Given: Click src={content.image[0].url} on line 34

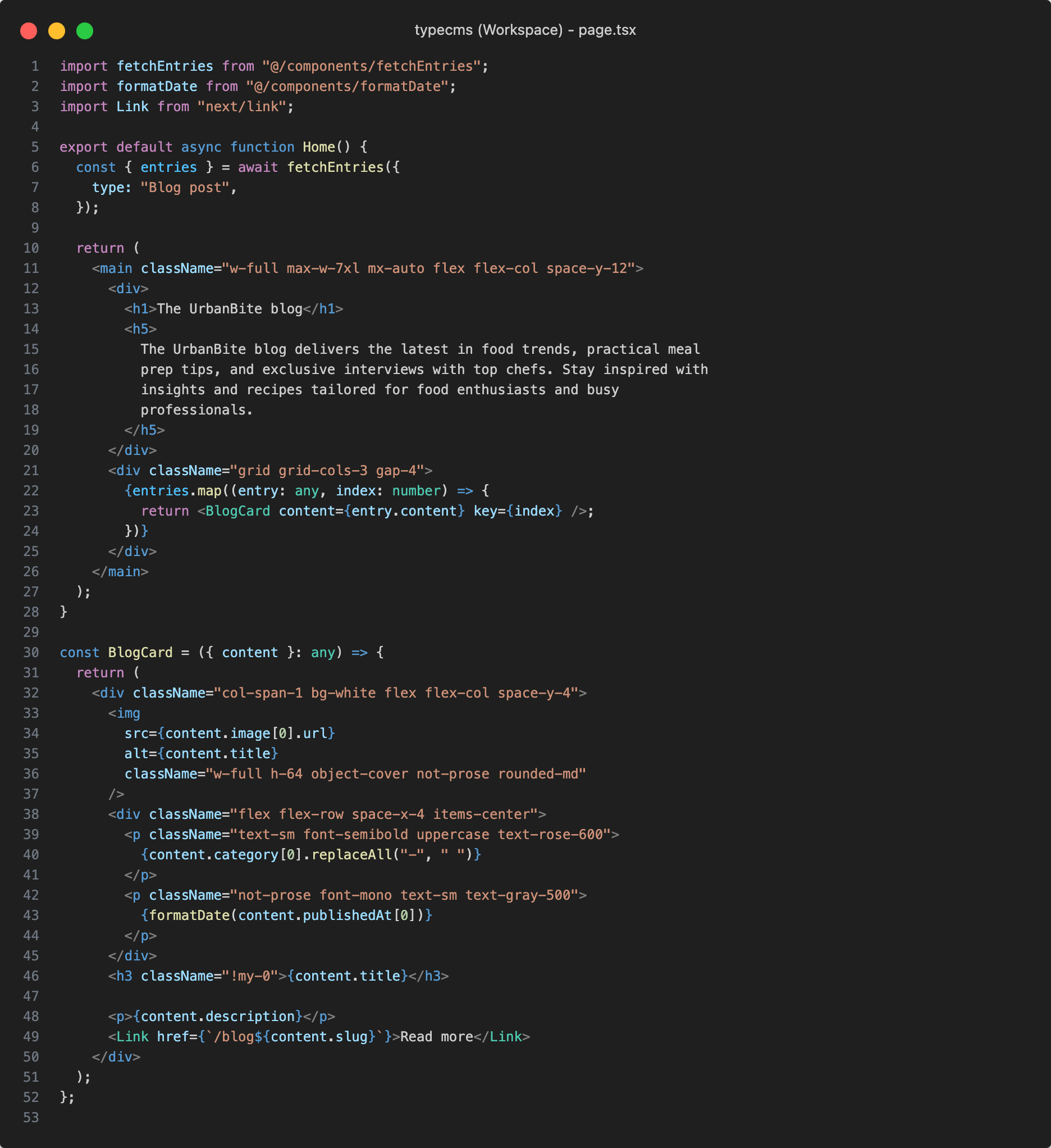Looking at the screenshot, I should click(230, 734).
